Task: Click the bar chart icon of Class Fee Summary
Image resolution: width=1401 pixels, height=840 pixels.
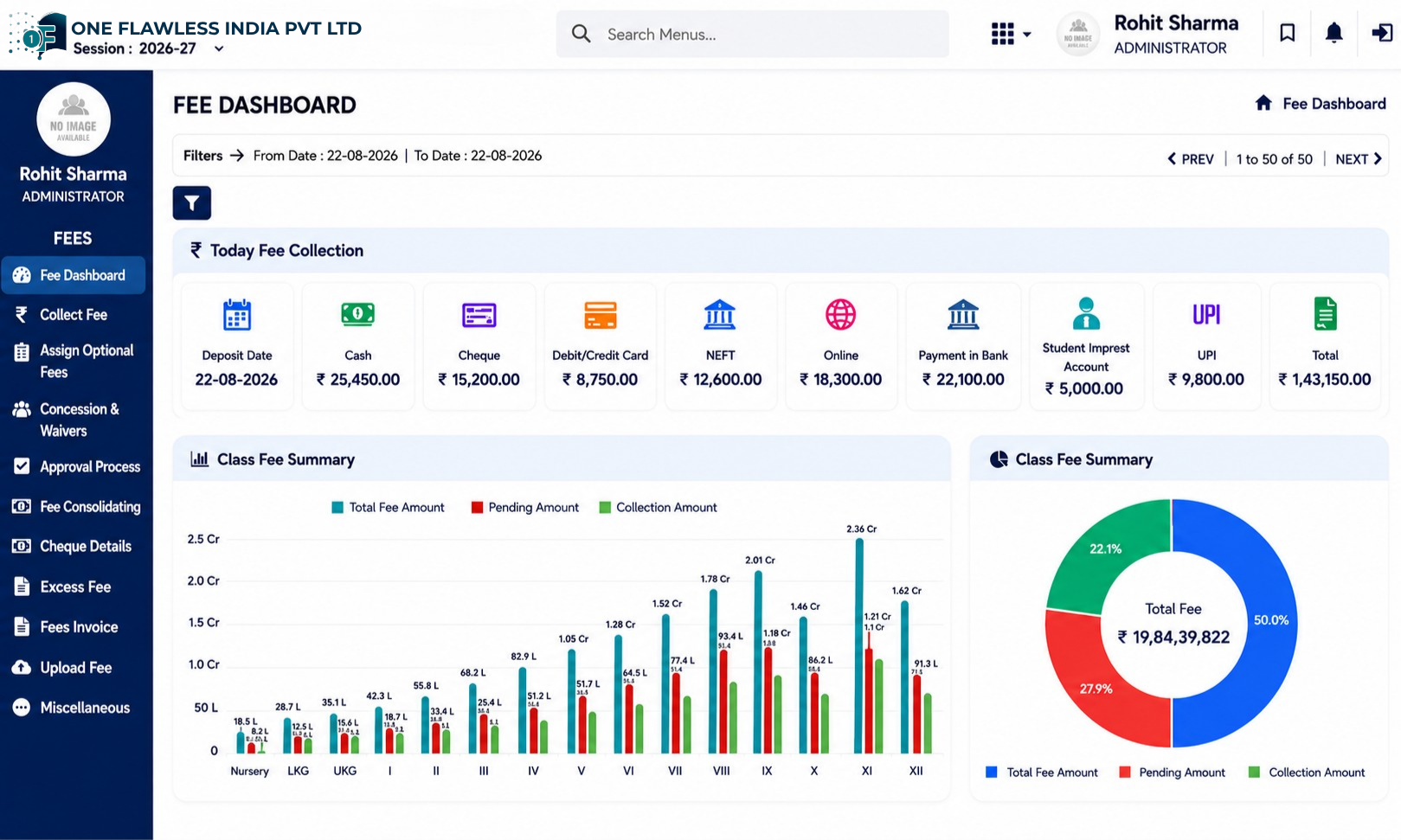Action: coord(200,459)
